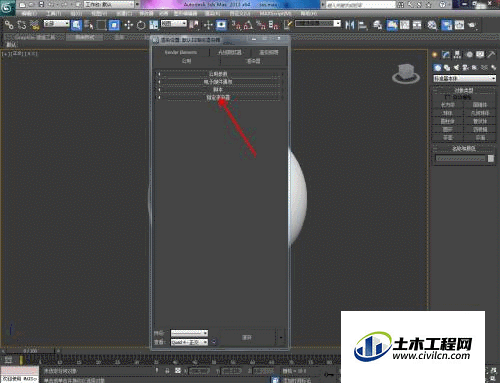This screenshot has height=383, width=500.
Task: Open the named selection sets dropdown
Action: 318,24
